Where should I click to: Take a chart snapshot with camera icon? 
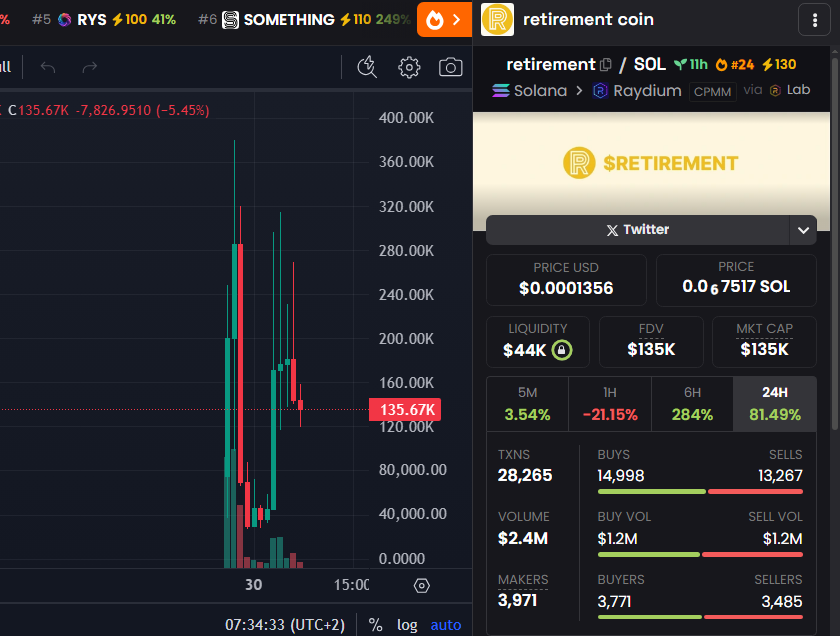tap(451, 68)
